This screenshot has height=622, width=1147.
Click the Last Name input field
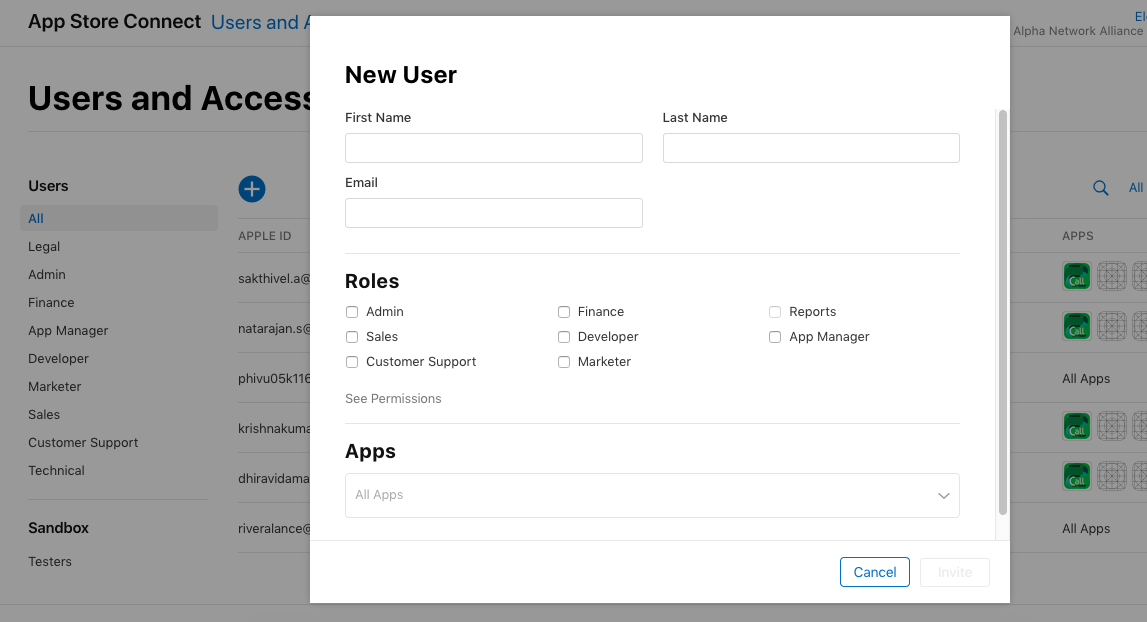[x=811, y=148]
